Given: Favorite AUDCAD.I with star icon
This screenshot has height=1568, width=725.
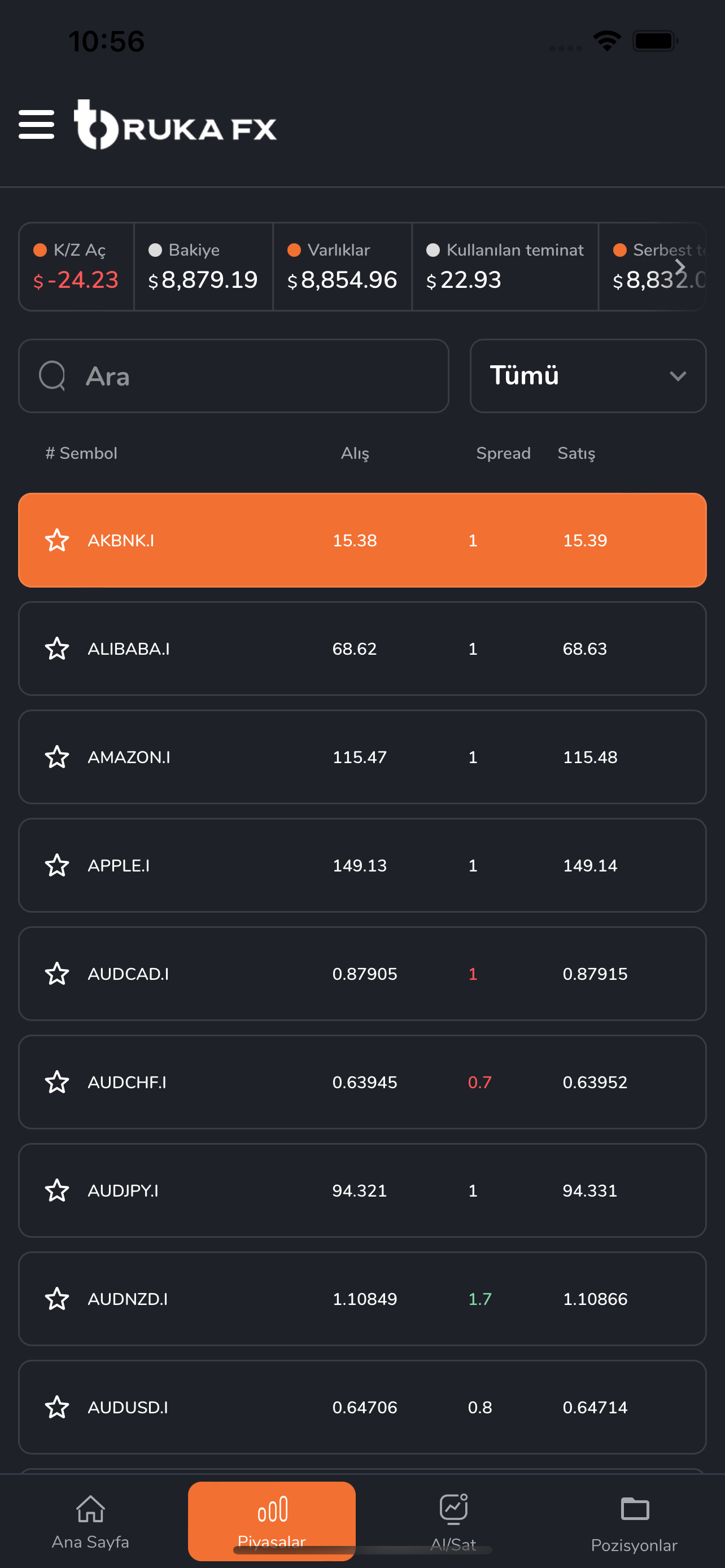Looking at the screenshot, I should [57, 973].
